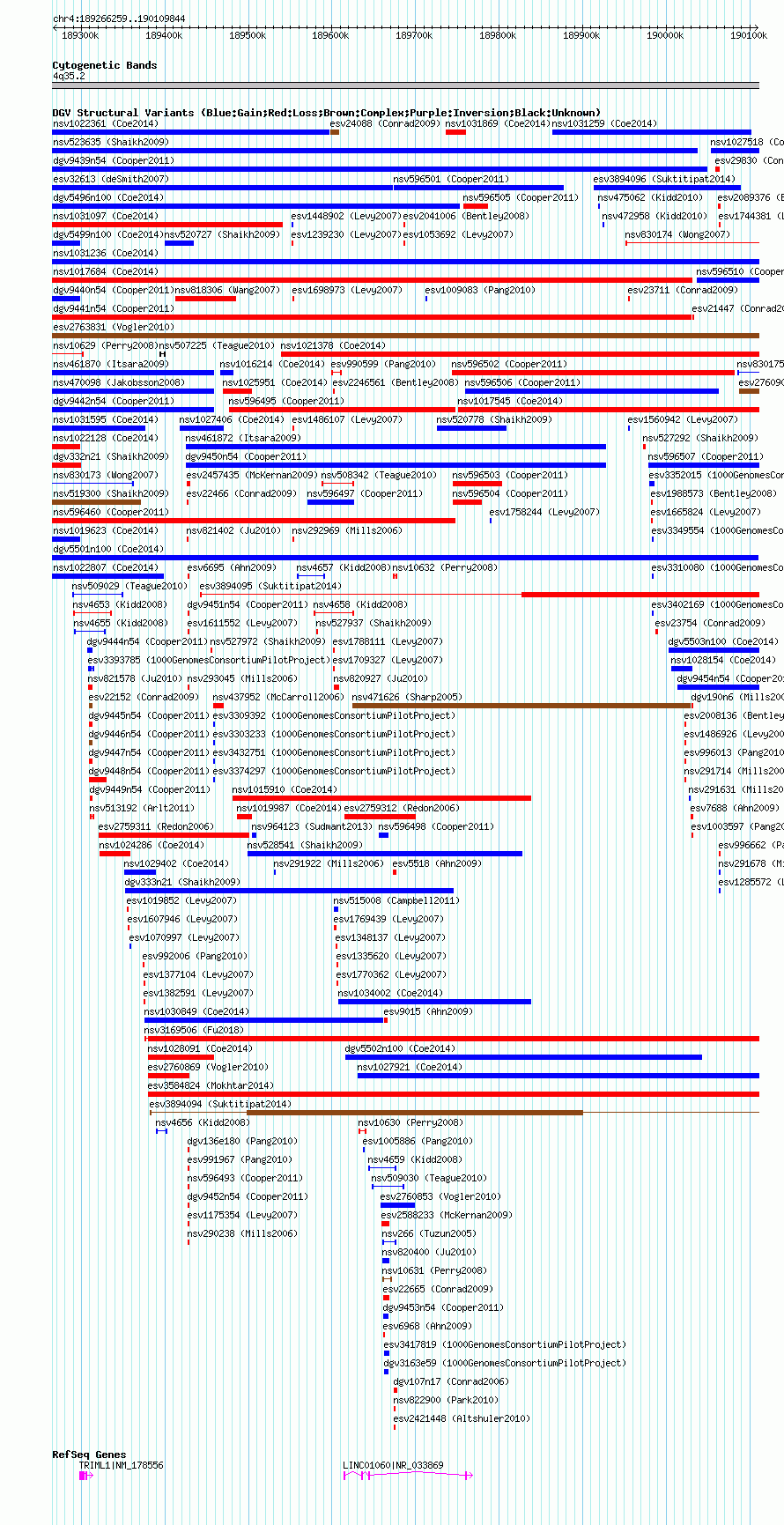Select variant dgv9450n54 (Cooper2011) label
Image resolution: width=784 pixels, height=1525 pixels.
pyautogui.click(x=247, y=456)
